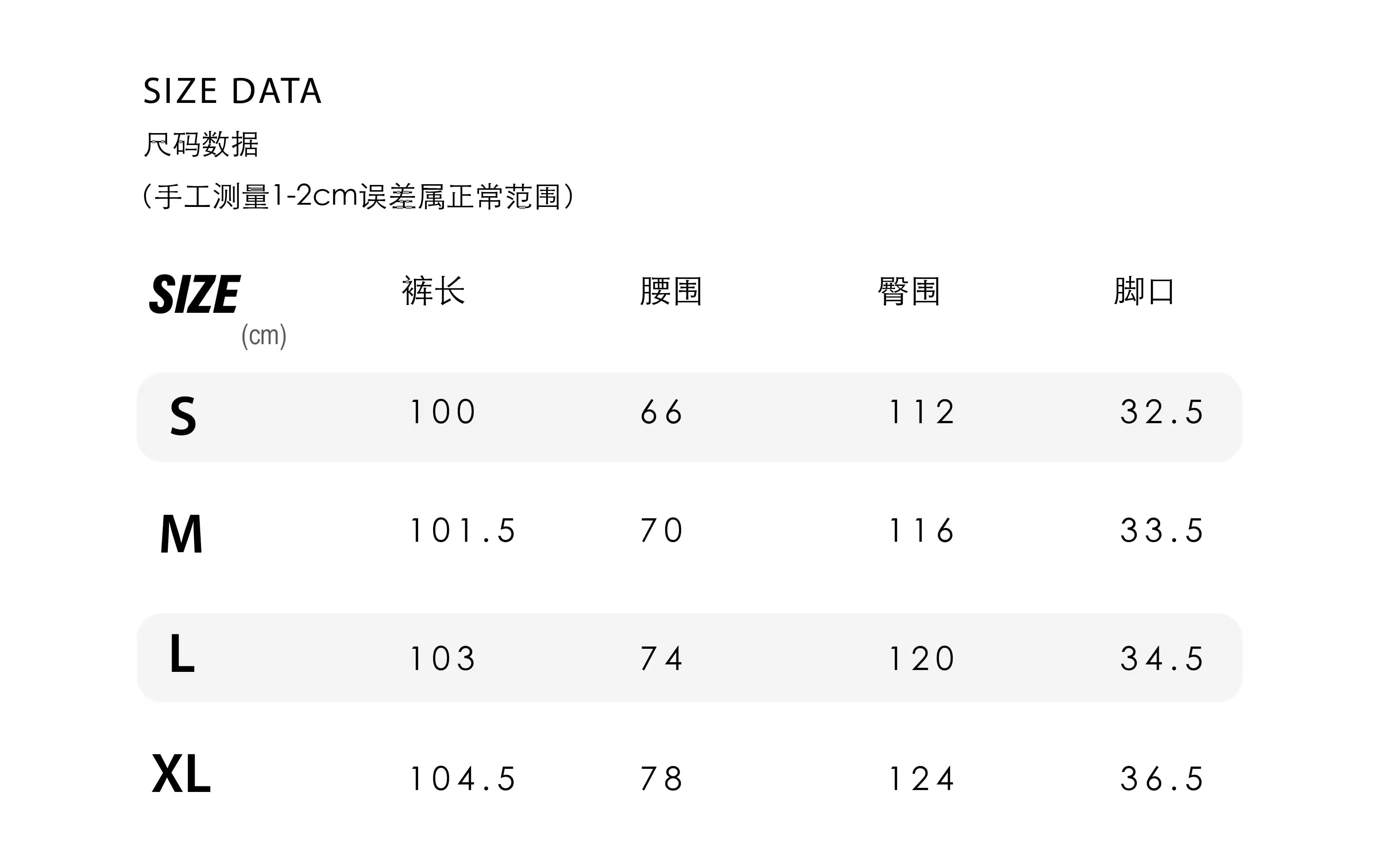Select the waist value 74
1399x868 pixels.
[661, 658]
